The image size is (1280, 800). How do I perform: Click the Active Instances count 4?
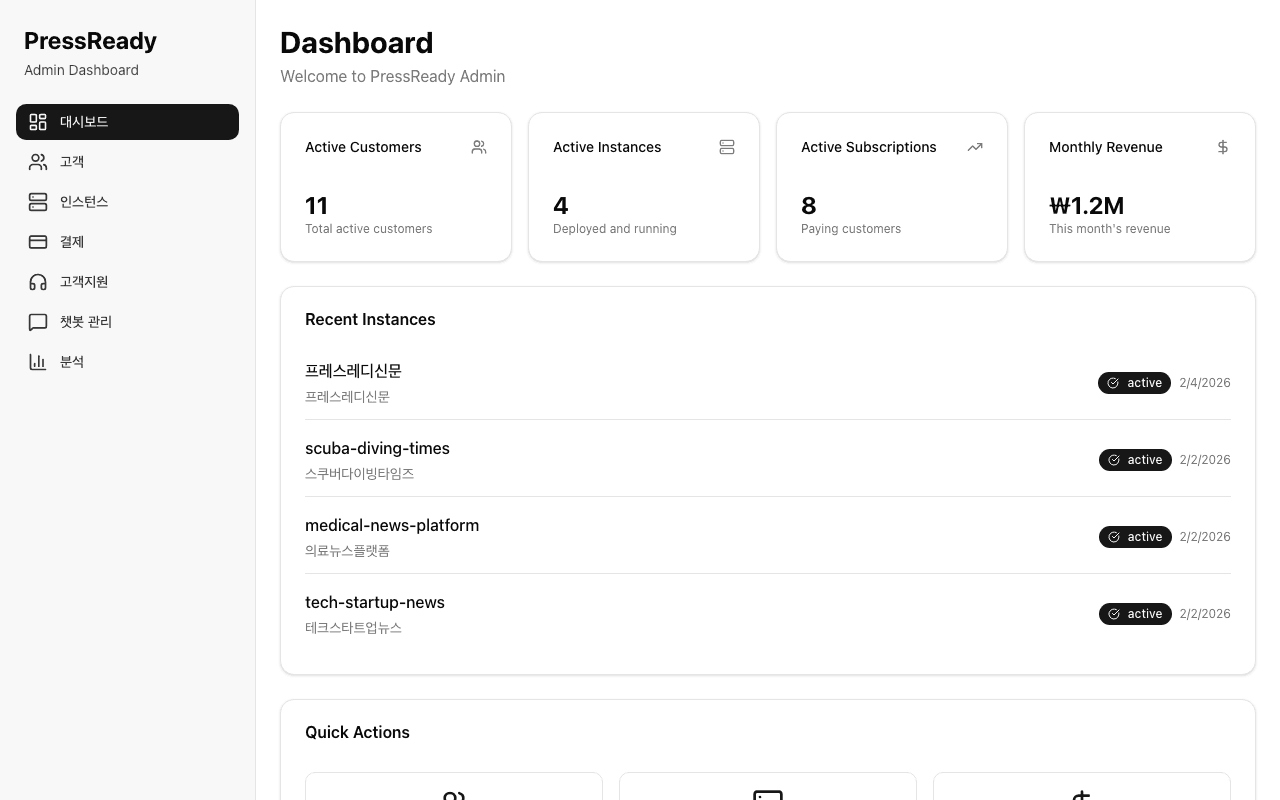(560, 206)
